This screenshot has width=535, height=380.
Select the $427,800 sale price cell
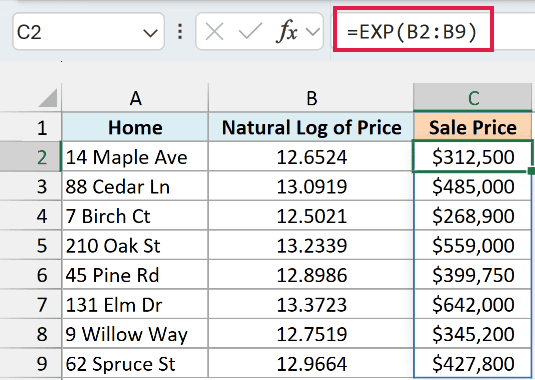pos(473,363)
